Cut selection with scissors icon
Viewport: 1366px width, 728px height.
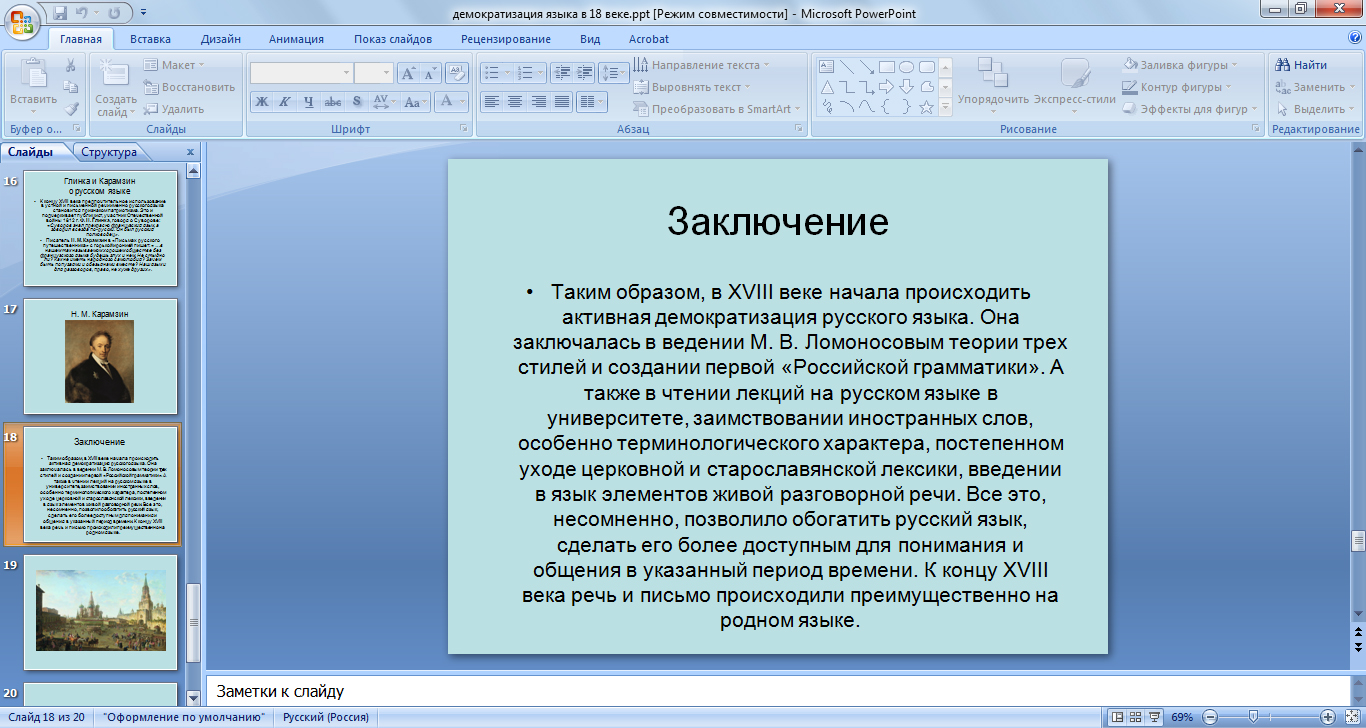71,65
